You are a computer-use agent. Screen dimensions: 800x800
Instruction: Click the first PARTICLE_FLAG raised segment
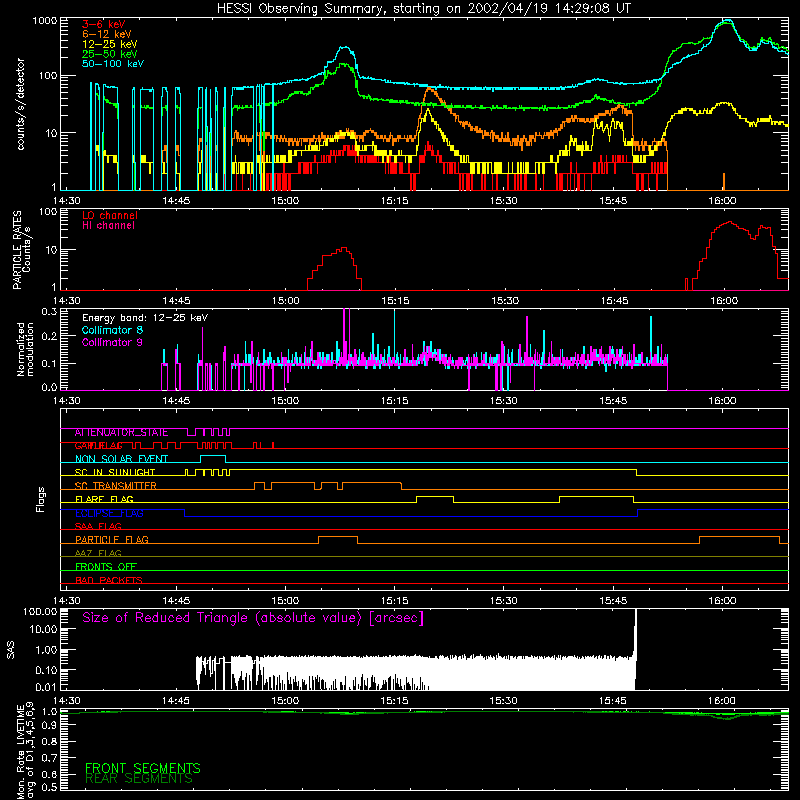pos(338,537)
